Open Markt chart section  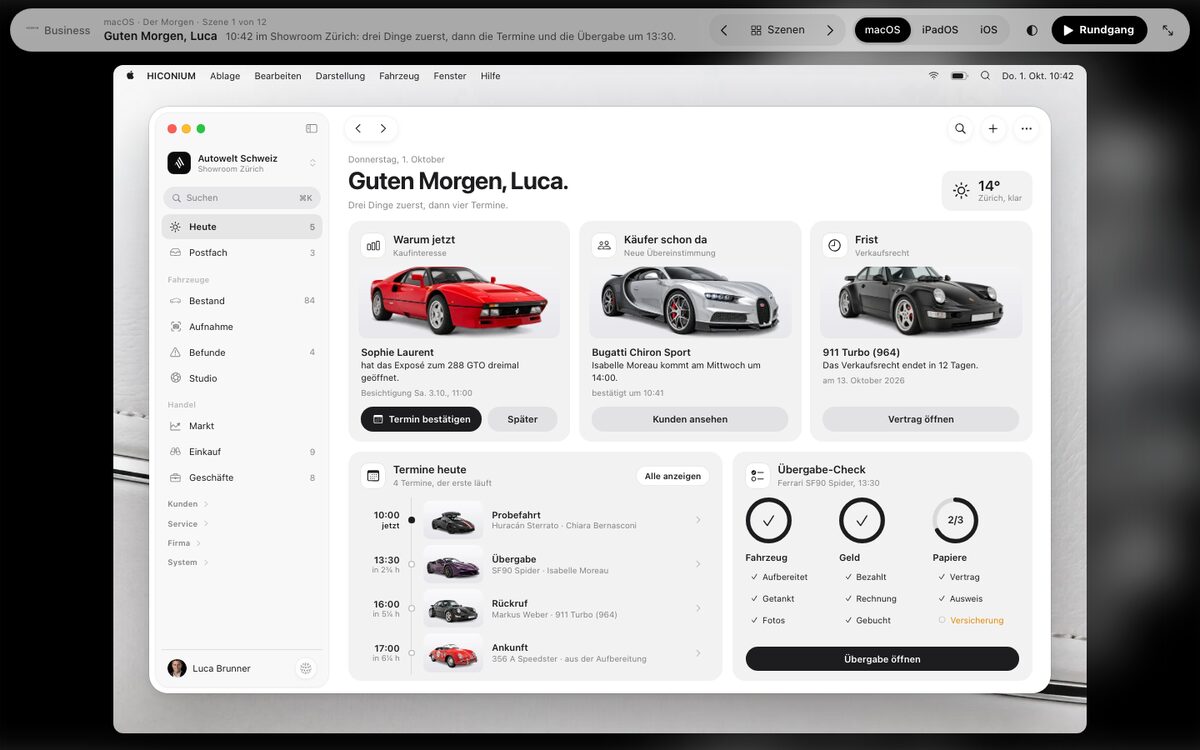pyautogui.click(x=242, y=426)
